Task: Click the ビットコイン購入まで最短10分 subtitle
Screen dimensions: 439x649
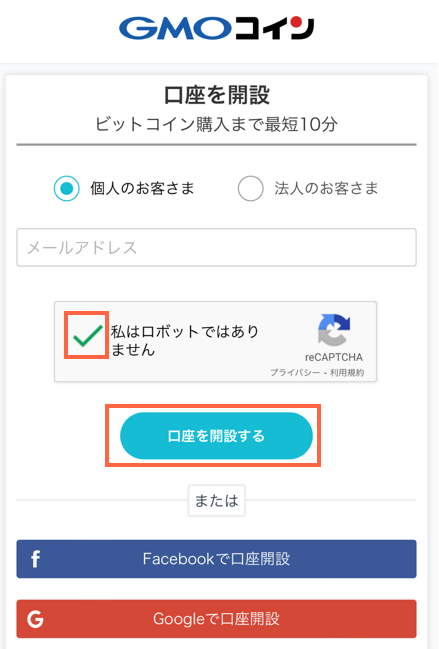Action: click(216, 124)
